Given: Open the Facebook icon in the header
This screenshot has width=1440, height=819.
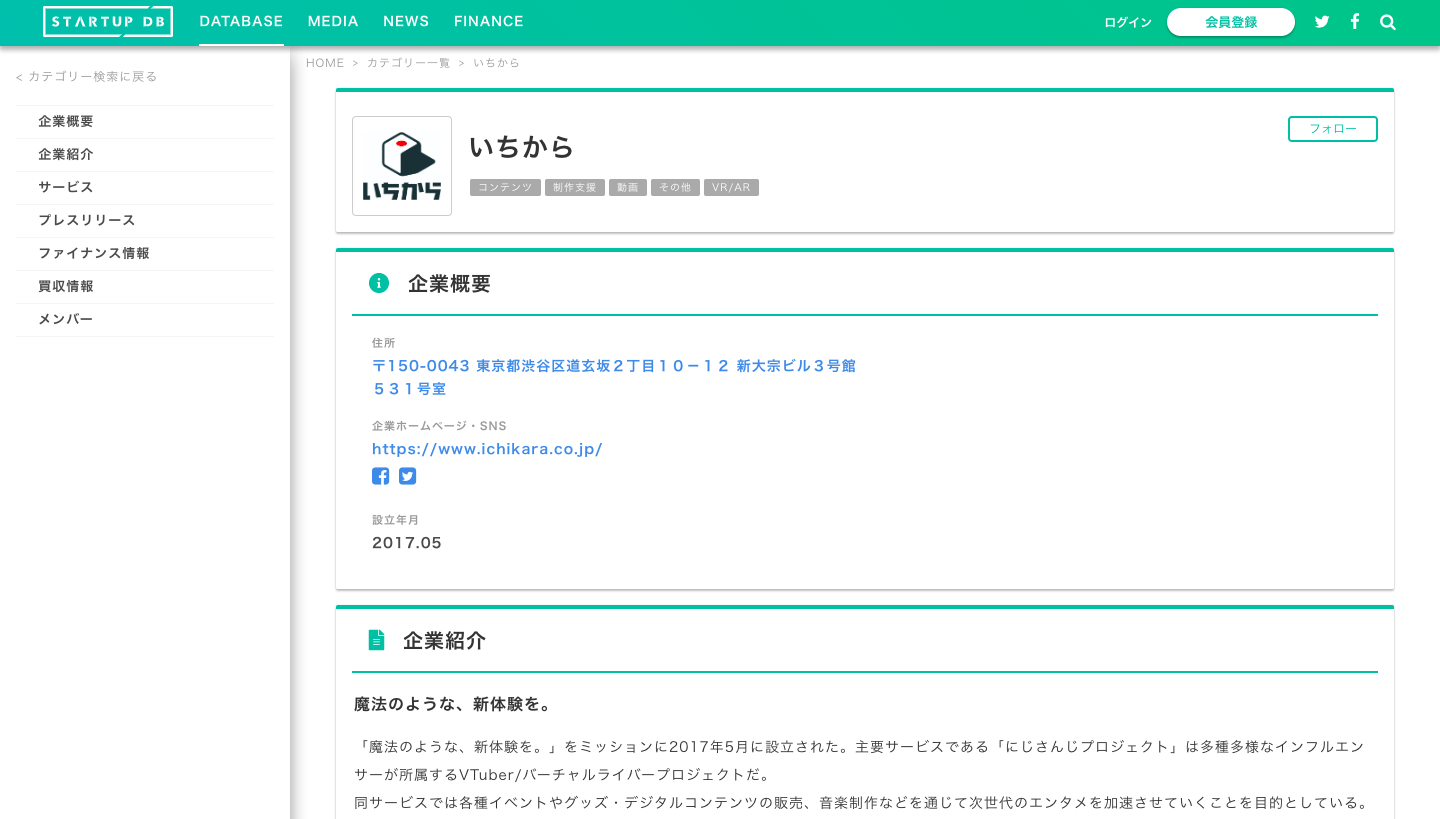Looking at the screenshot, I should pyautogui.click(x=1355, y=21).
